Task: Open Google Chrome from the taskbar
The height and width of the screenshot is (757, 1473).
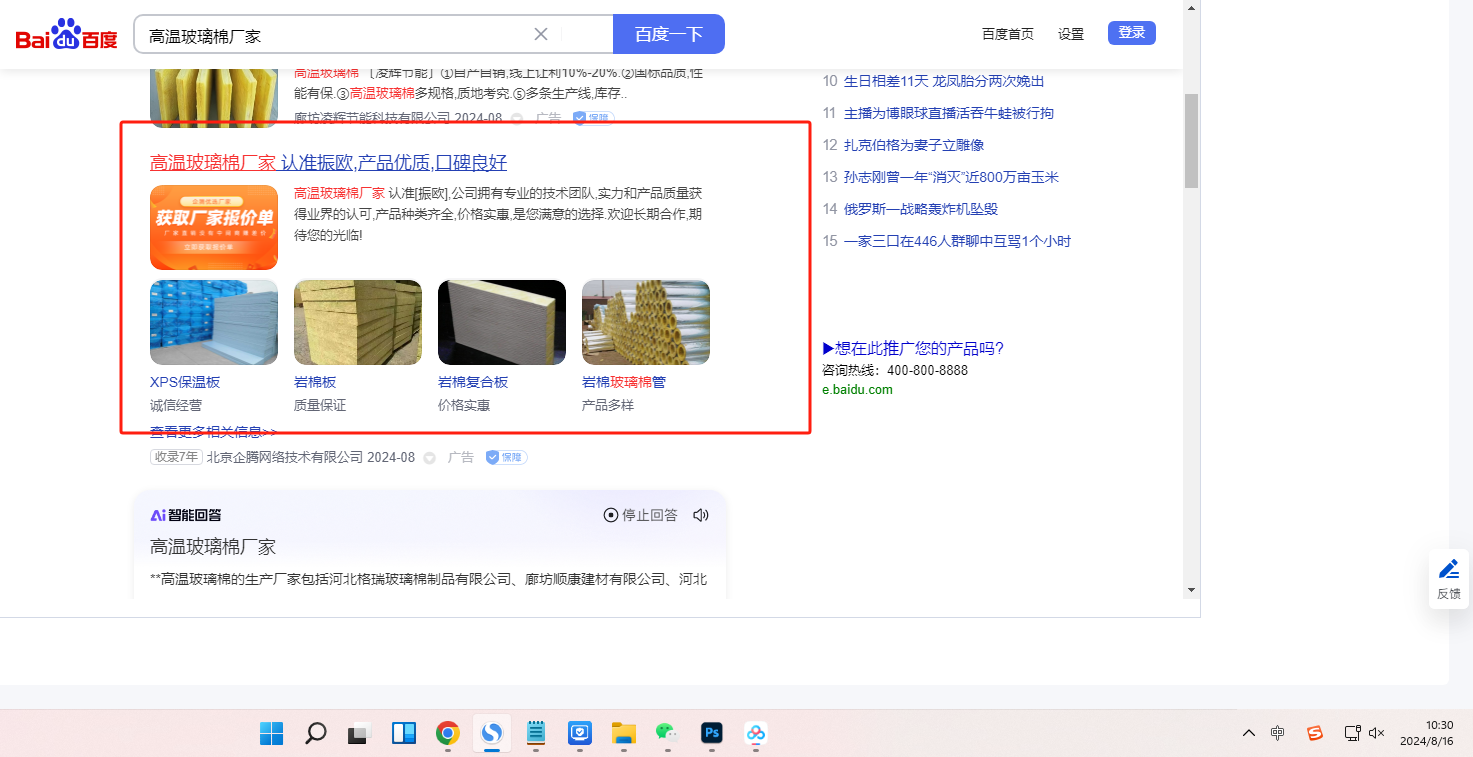Action: tap(447, 733)
